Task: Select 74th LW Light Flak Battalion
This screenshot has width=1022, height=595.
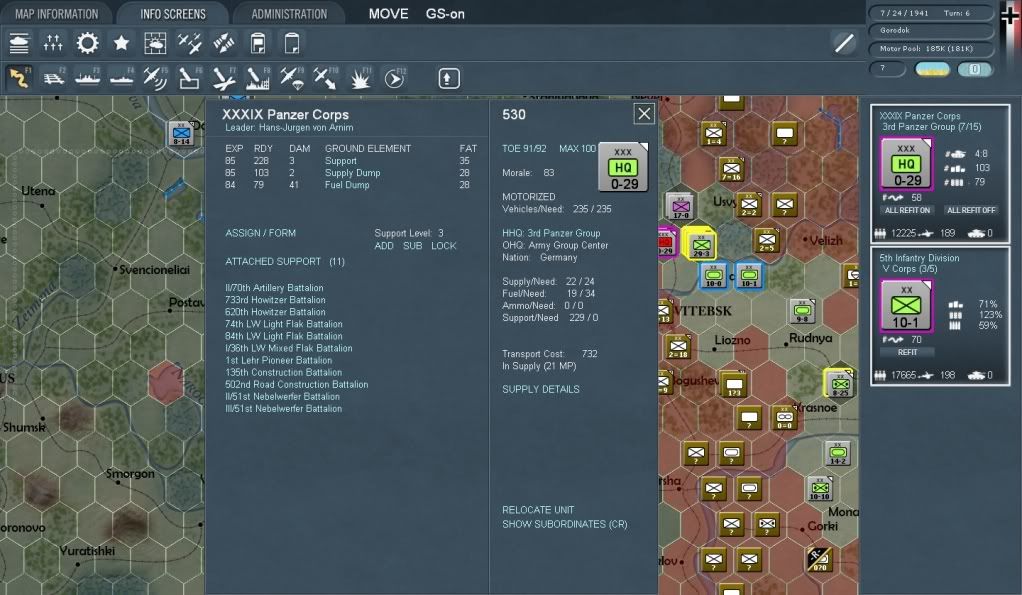Action: coord(284,324)
